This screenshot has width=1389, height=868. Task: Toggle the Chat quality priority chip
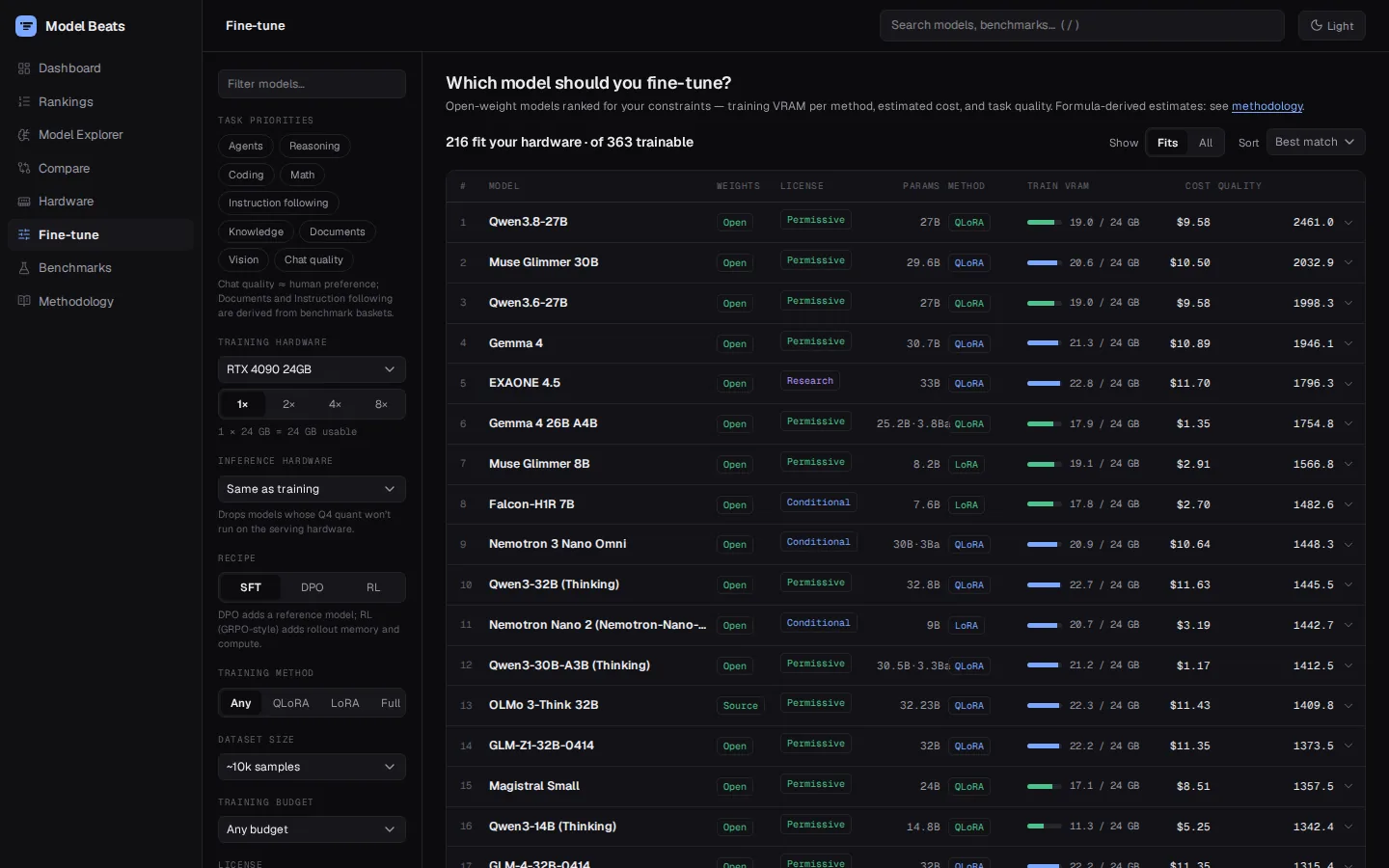click(313, 259)
